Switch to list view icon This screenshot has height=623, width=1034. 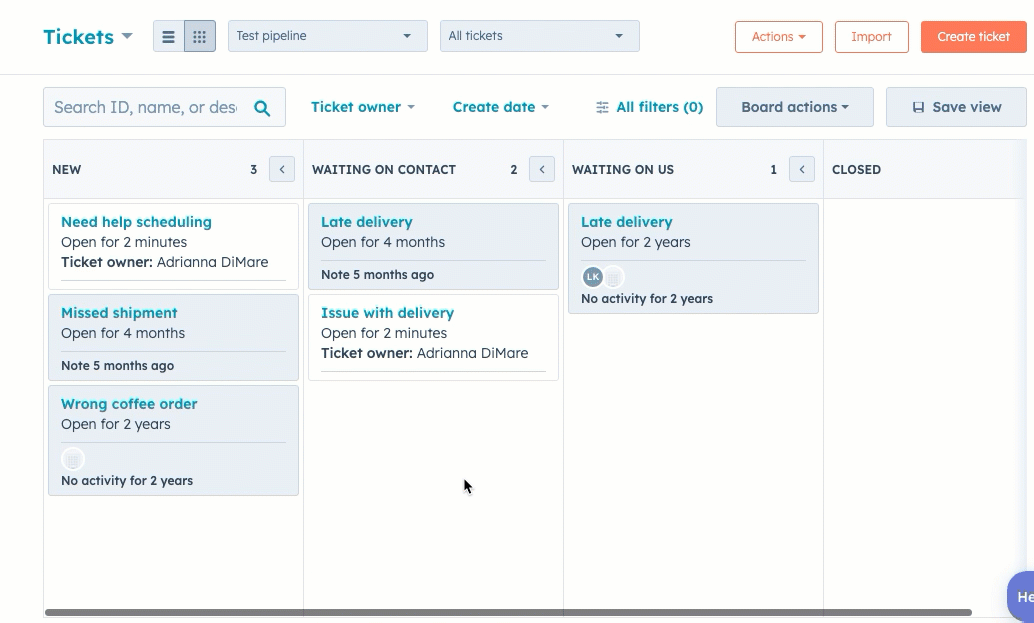point(168,36)
